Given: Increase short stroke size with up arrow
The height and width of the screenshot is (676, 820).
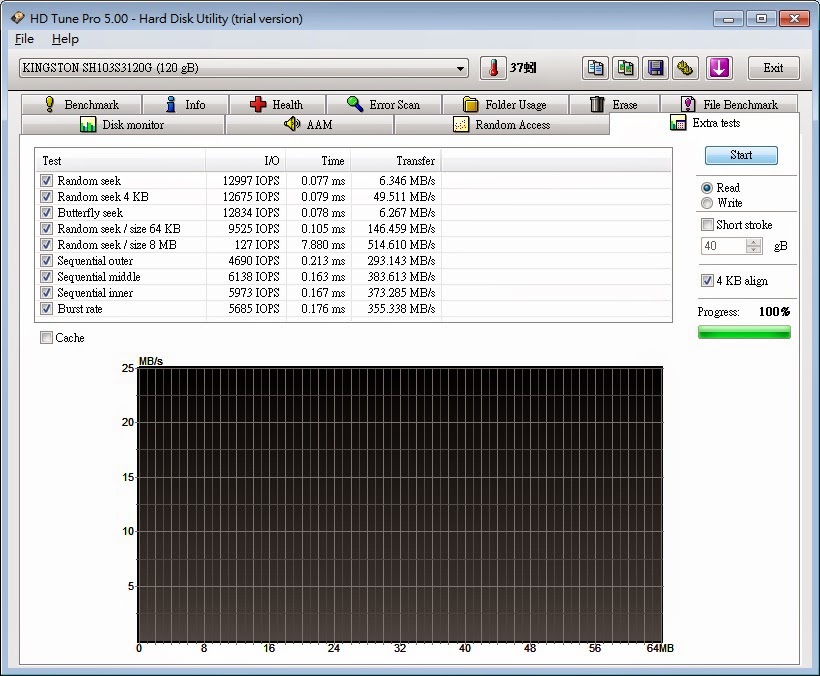Looking at the screenshot, I should (x=754, y=242).
